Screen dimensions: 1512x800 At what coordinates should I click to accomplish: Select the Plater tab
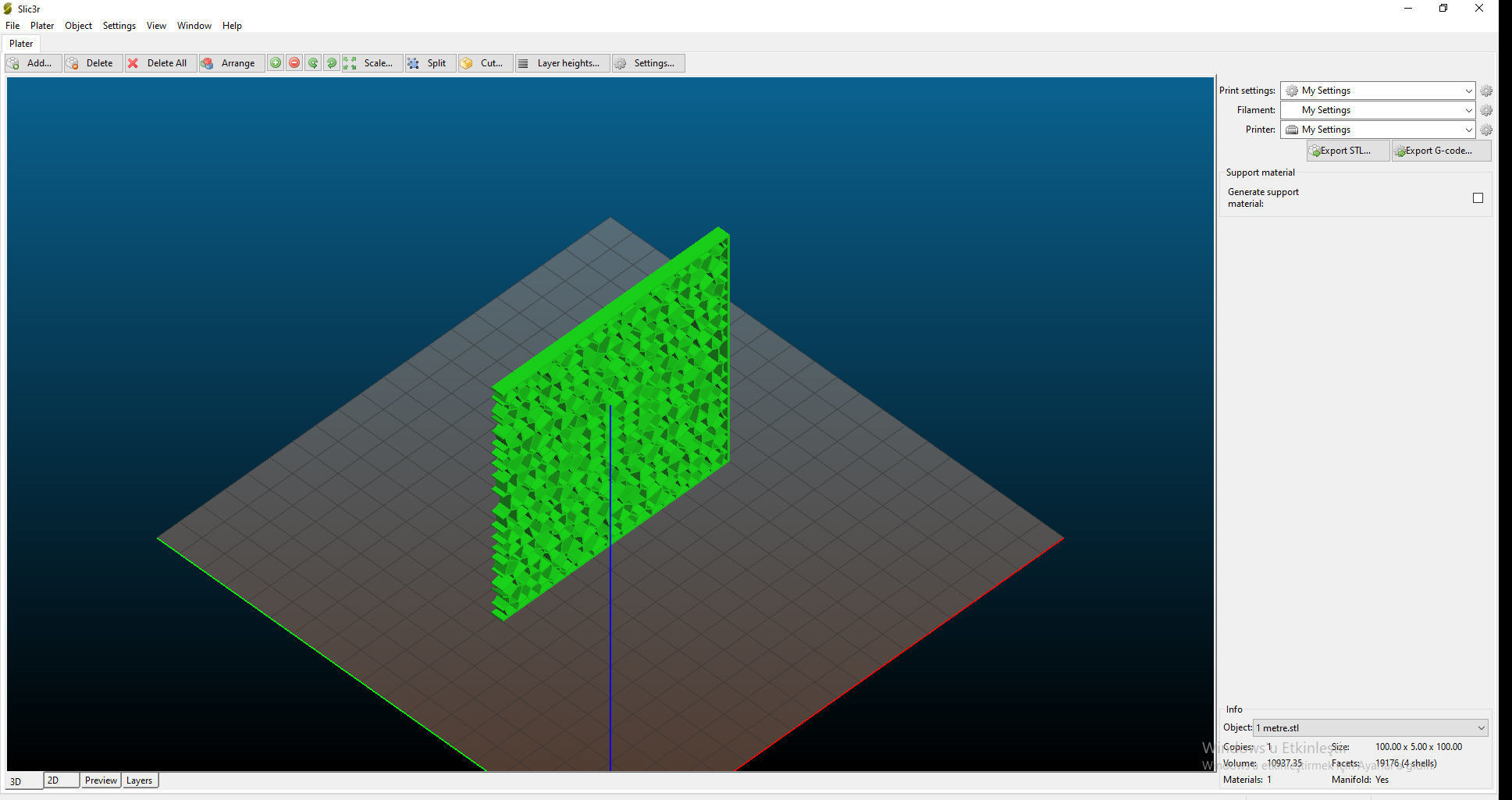click(21, 44)
